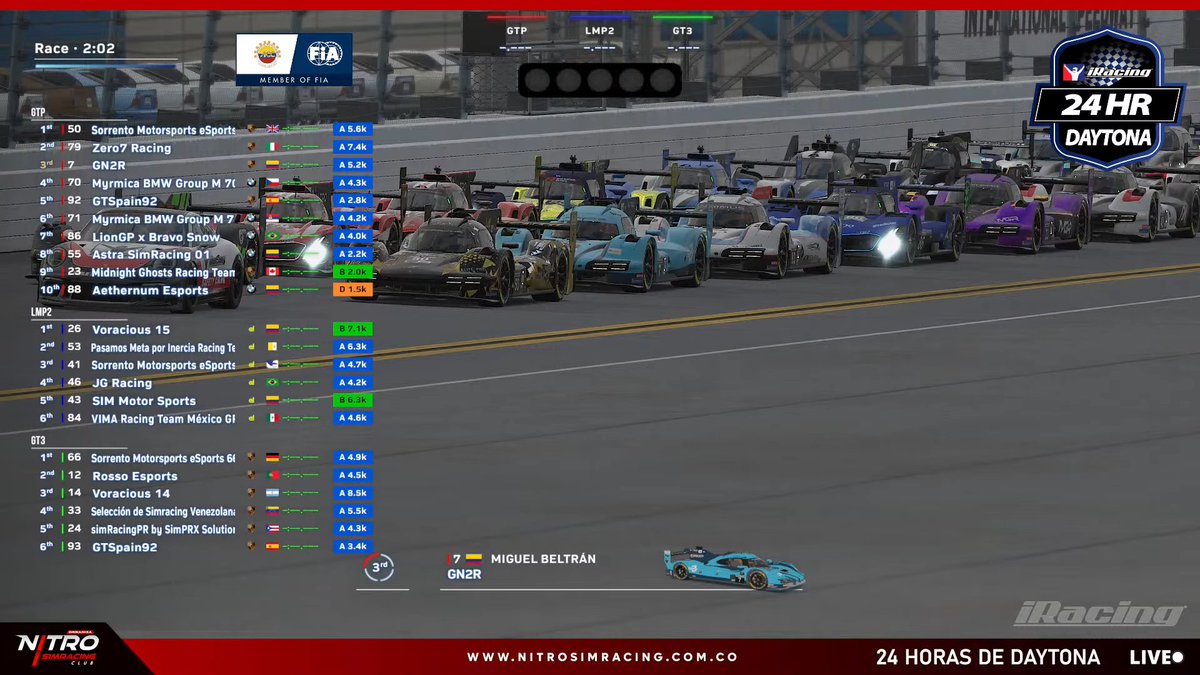Select the Myrmica BMW Group #71 row
The image size is (1200, 675).
pyautogui.click(x=203, y=219)
